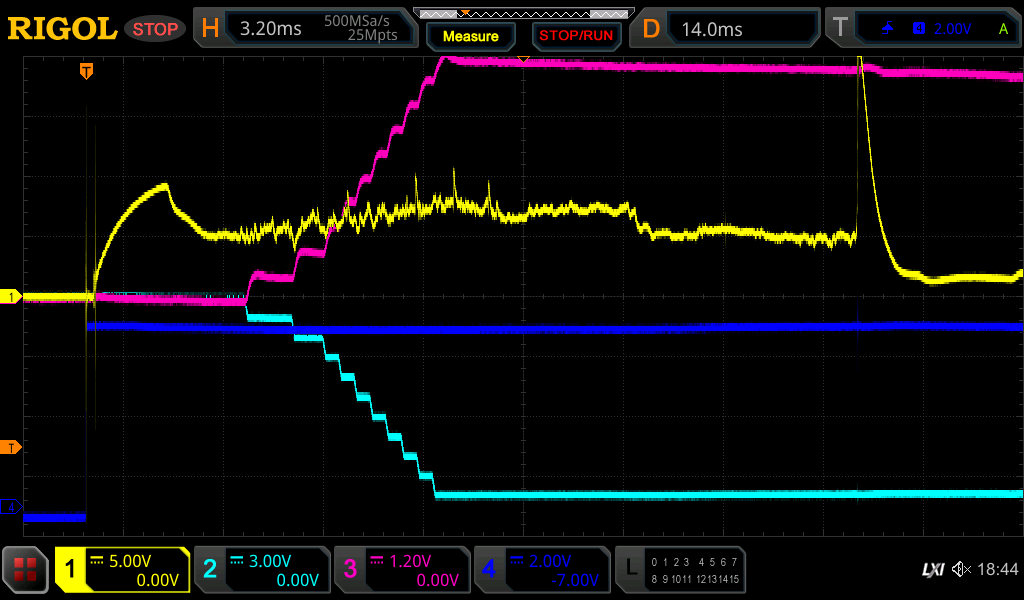The image size is (1024, 600).
Task: Open the logic analyzer digital channels panel
Action: click(x=680, y=570)
